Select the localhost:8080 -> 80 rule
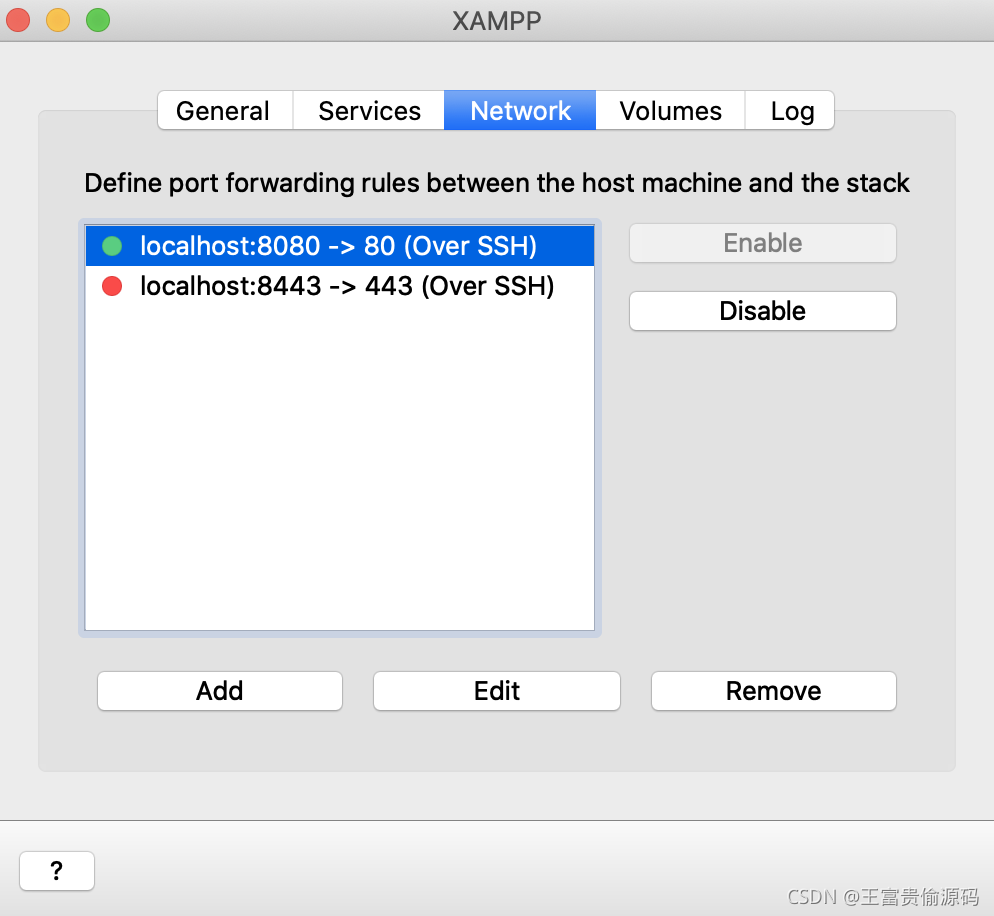The image size is (994, 916). coord(340,246)
